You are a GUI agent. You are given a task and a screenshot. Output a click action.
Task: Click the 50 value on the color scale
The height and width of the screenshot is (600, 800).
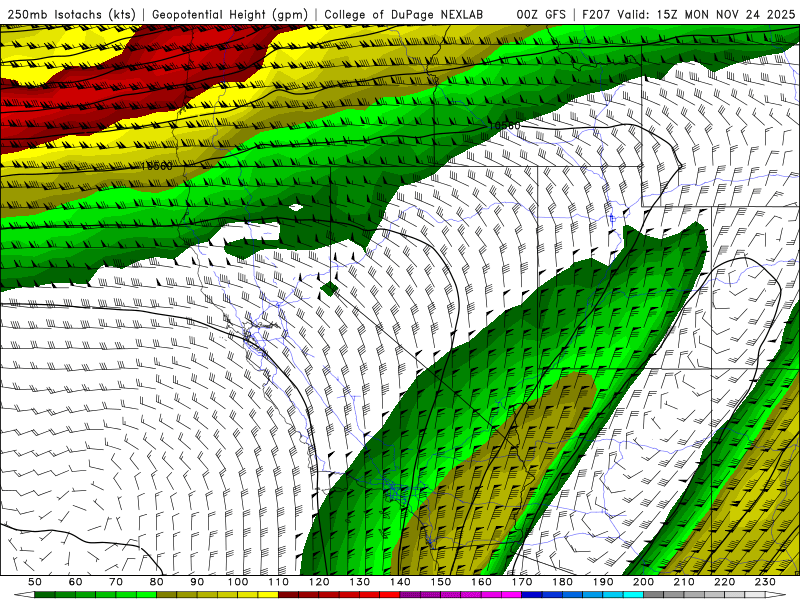click(x=35, y=582)
